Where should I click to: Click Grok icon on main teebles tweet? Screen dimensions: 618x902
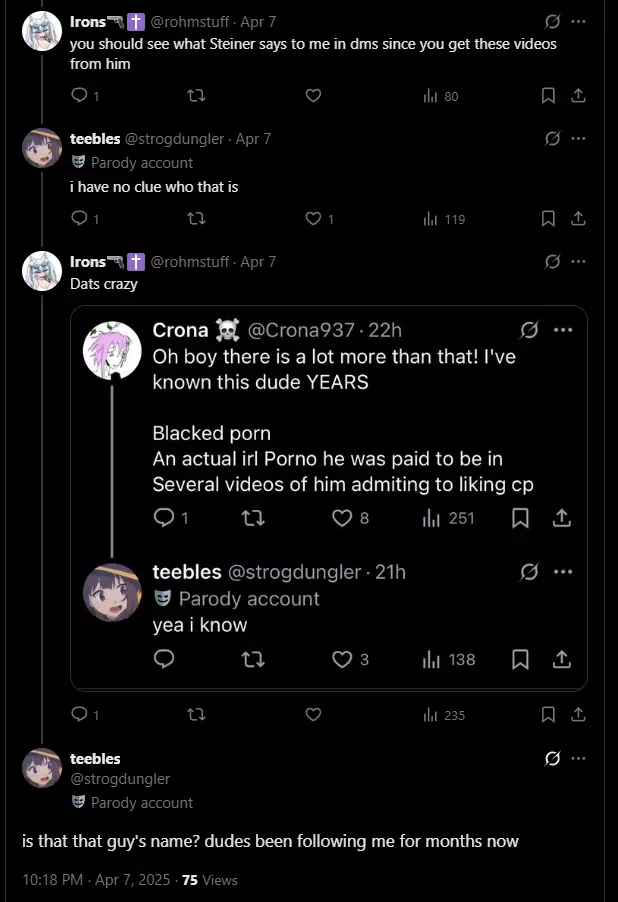pos(552,759)
